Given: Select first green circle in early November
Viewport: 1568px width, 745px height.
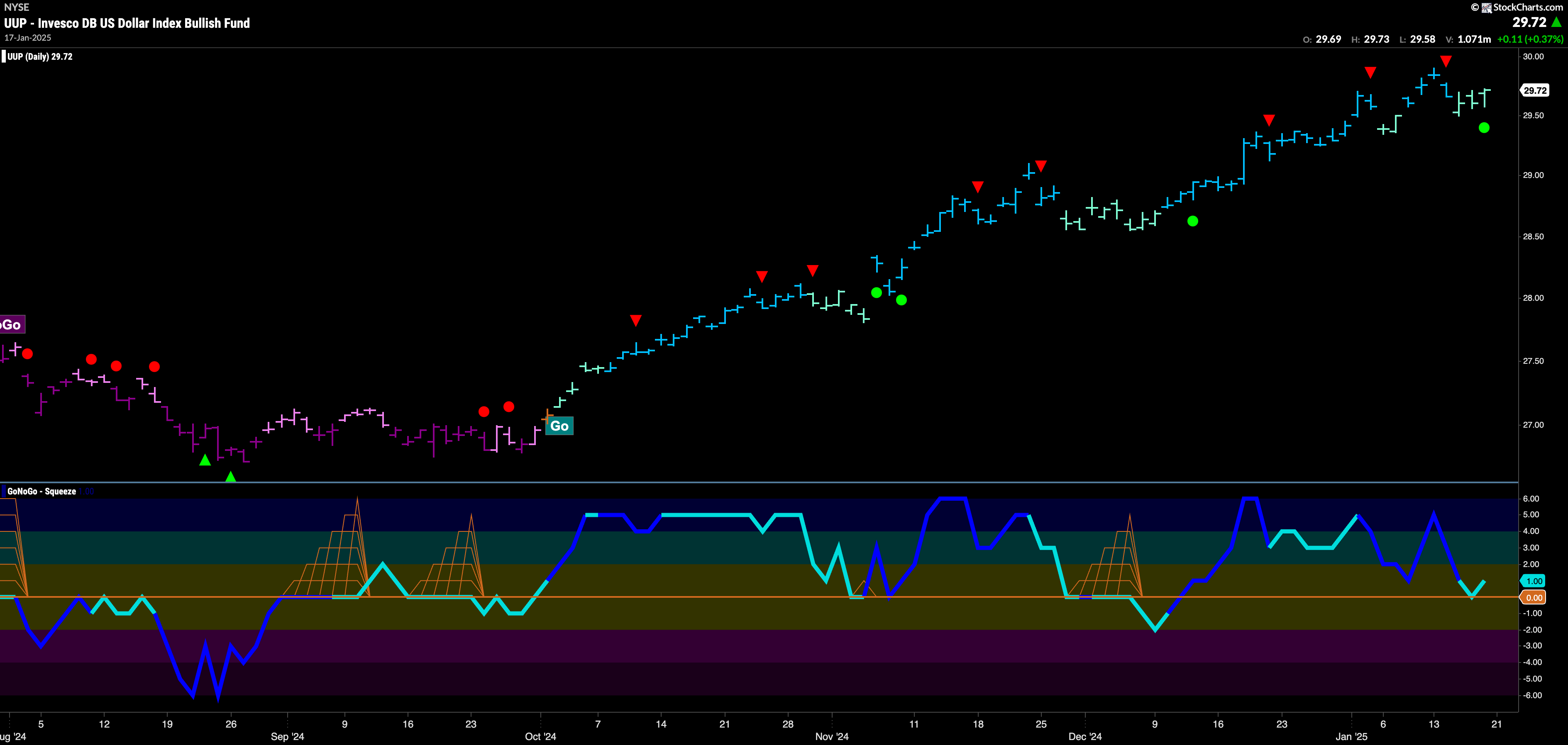Looking at the screenshot, I should [x=877, y=292].
